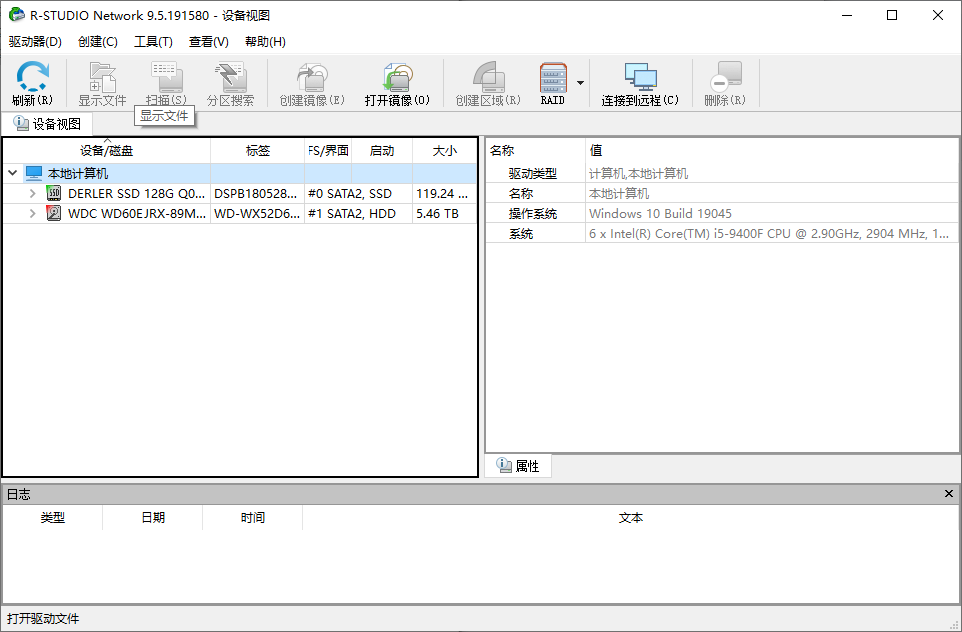Click the 属性 (Properties) tab
This screenshot has height=632, width=962.
[519, 465]
